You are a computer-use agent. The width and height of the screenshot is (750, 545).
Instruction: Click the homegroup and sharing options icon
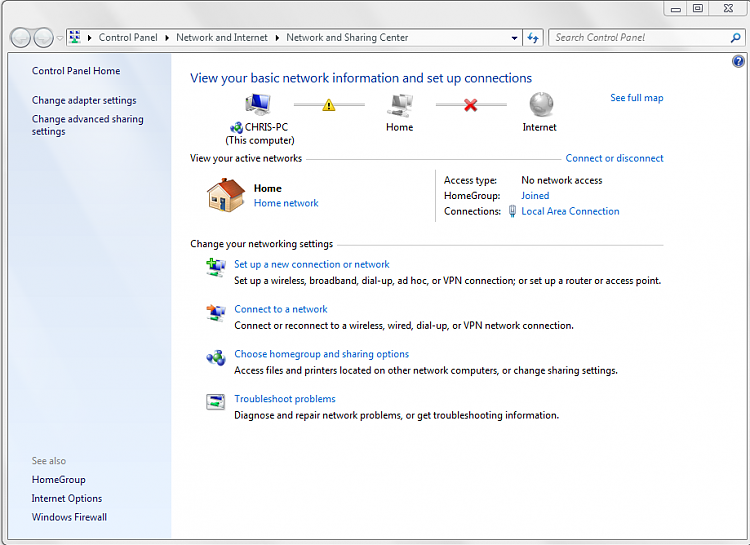click(216, 357)
